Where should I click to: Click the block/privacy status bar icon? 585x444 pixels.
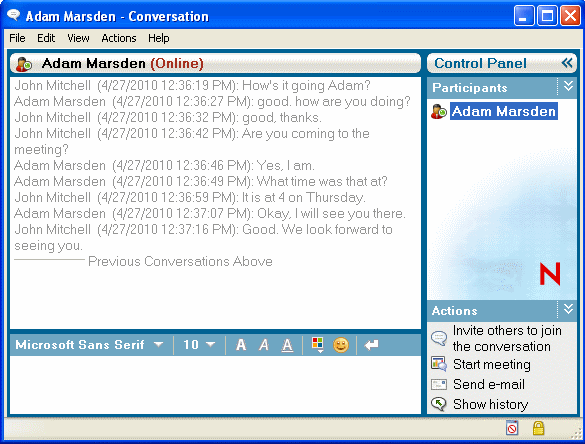pos(512,428)
